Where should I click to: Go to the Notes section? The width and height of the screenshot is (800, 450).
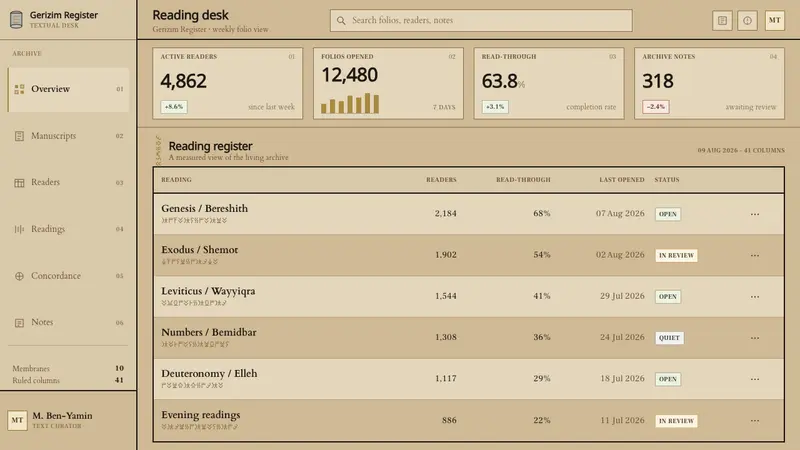[68, 322]
